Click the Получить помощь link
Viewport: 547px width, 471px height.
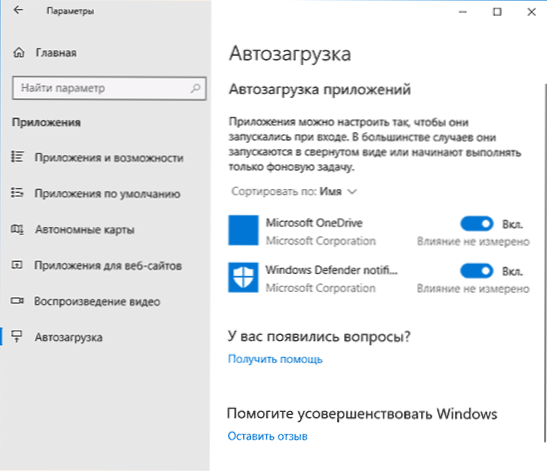(x=275, y=359)
